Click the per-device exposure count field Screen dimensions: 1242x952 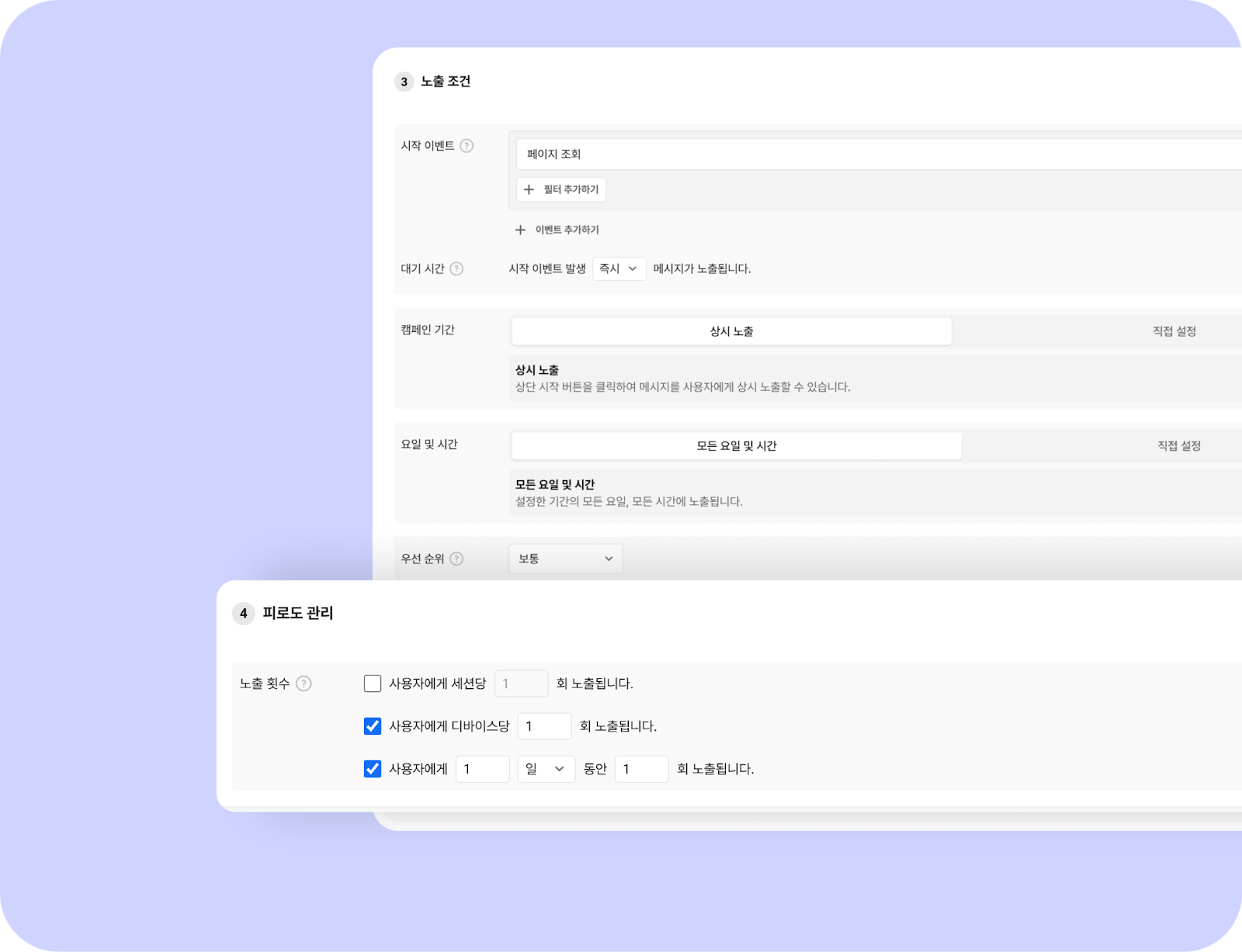545,726
